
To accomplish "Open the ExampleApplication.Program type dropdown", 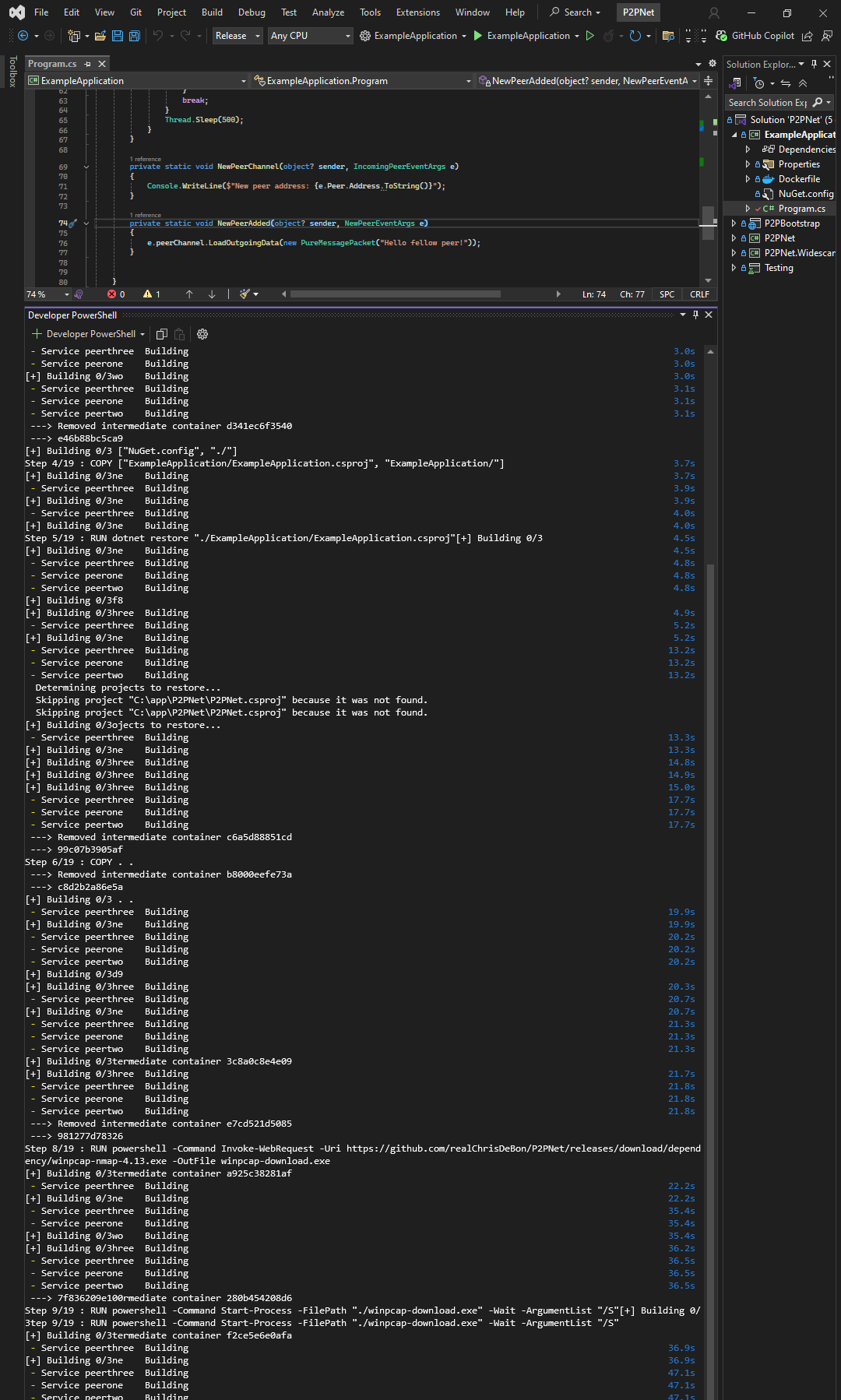I will pos(363,81).
